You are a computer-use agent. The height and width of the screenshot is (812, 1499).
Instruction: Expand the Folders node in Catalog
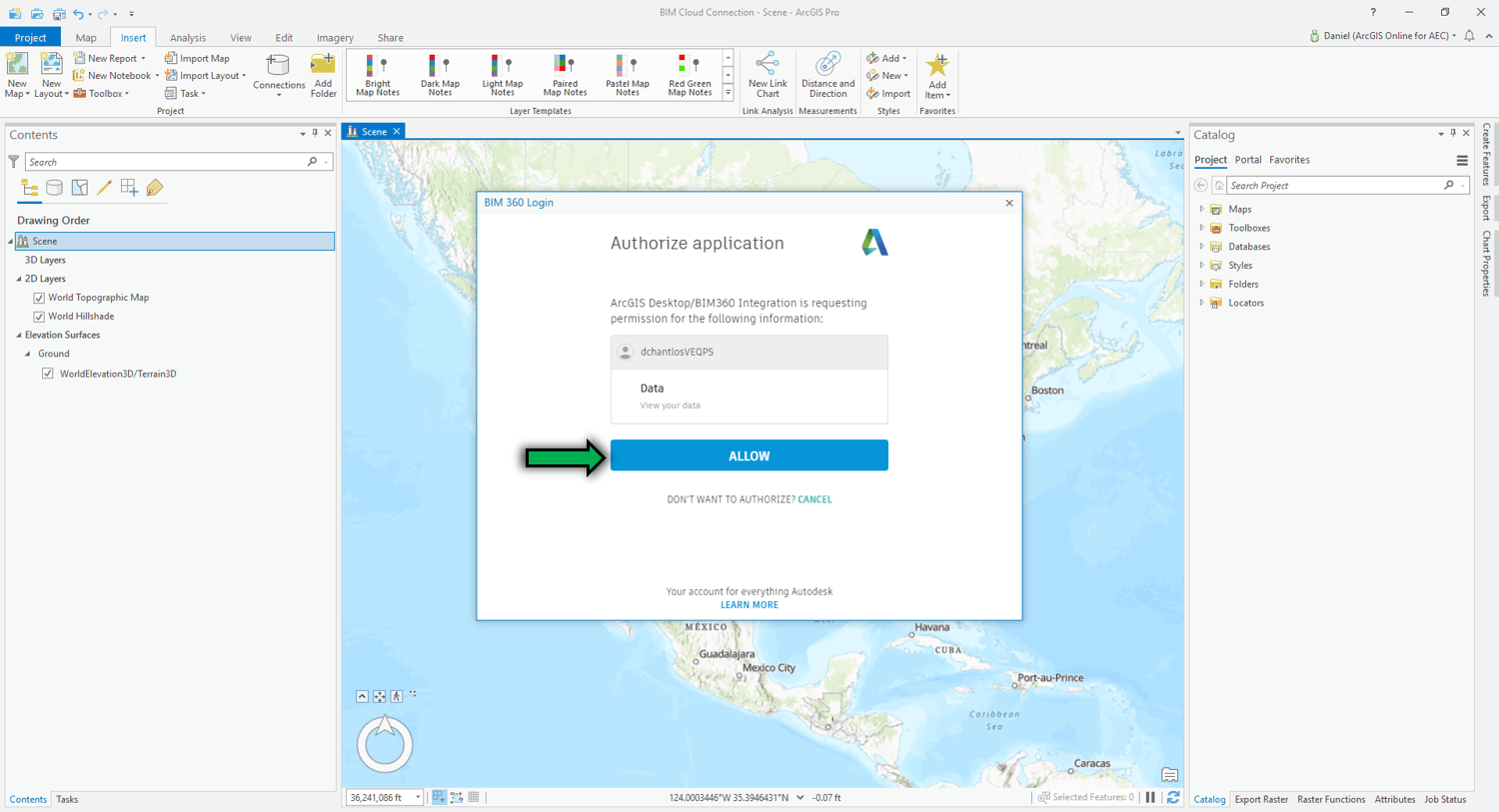(x=1202, y=285)
